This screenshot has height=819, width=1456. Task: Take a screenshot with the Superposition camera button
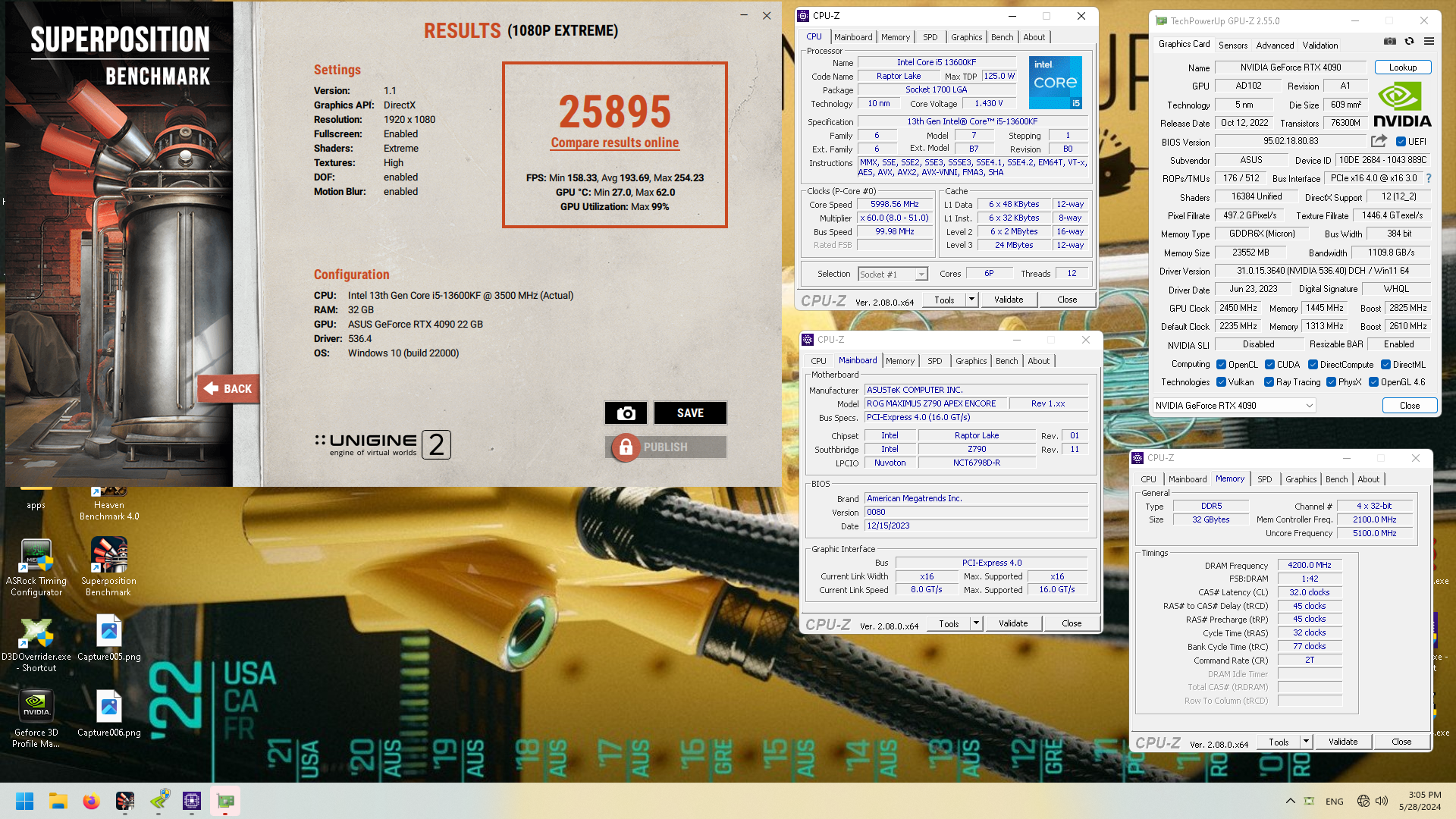coord(626,413)
